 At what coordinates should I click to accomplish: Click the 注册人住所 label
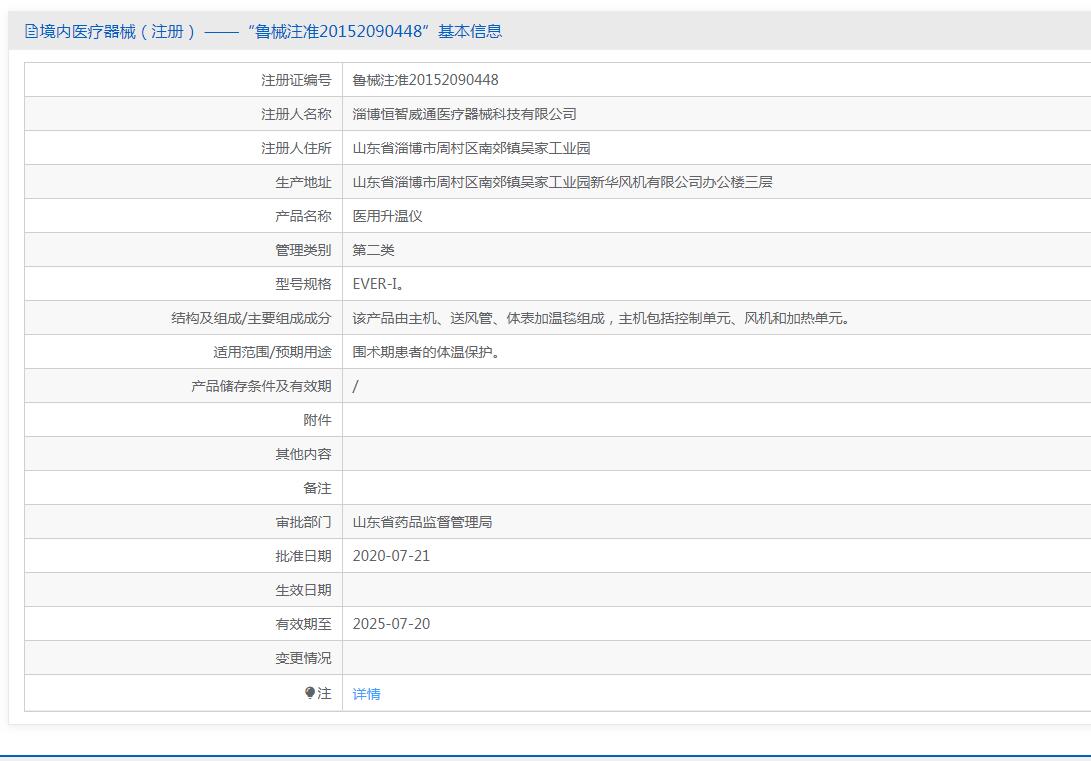coord(296,148)
